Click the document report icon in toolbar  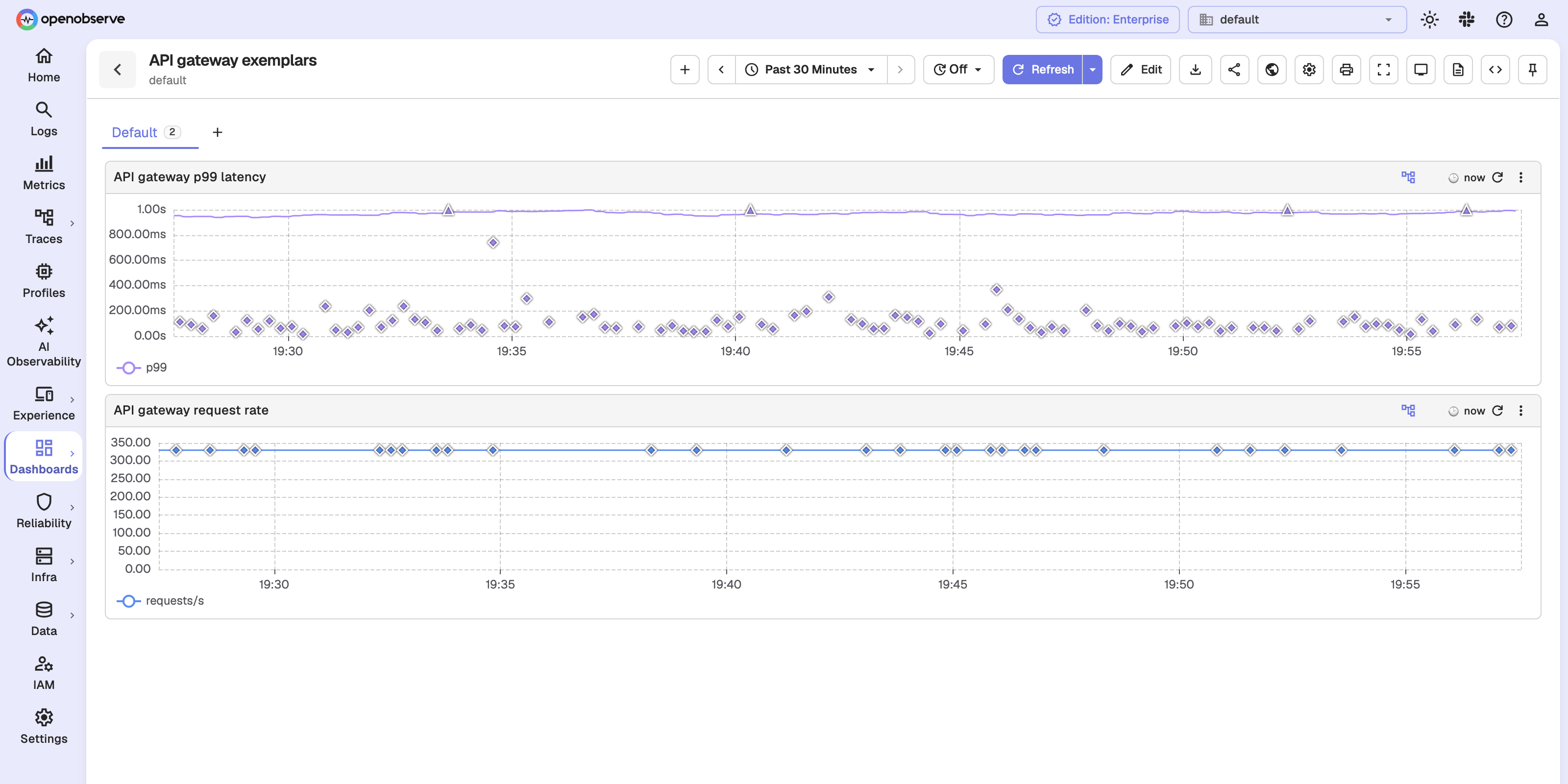[x=1458, y=70]
